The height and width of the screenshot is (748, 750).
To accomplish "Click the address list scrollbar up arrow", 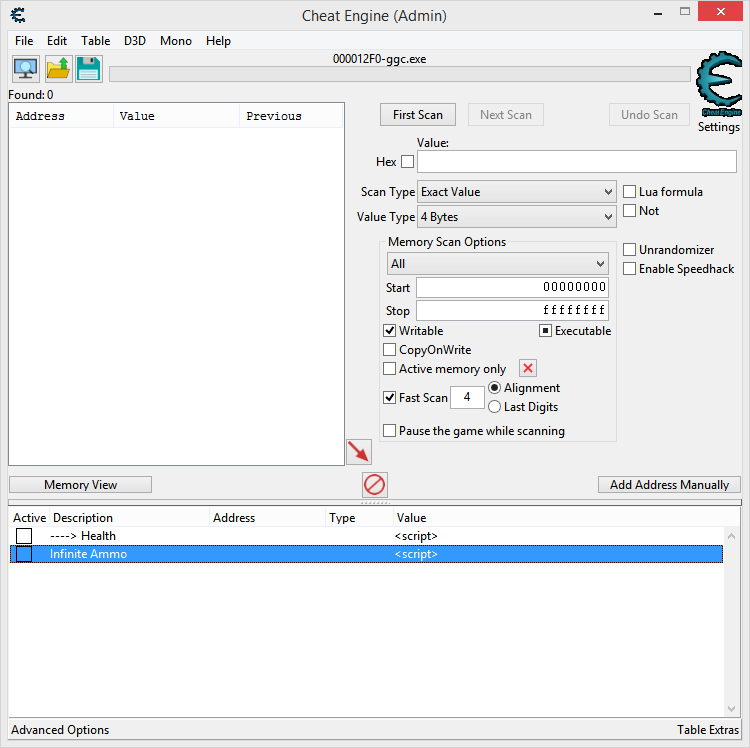I will (x=731, y=536).
